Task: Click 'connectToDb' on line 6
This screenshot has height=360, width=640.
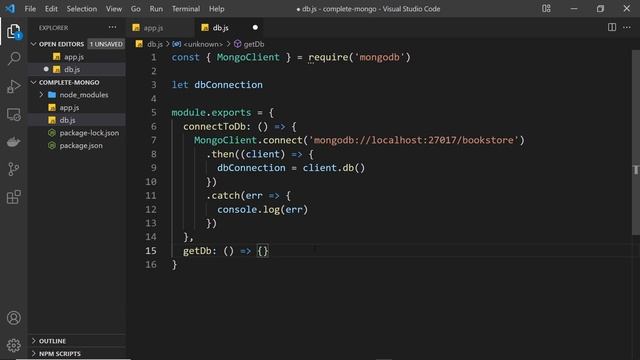Action: 214,126
